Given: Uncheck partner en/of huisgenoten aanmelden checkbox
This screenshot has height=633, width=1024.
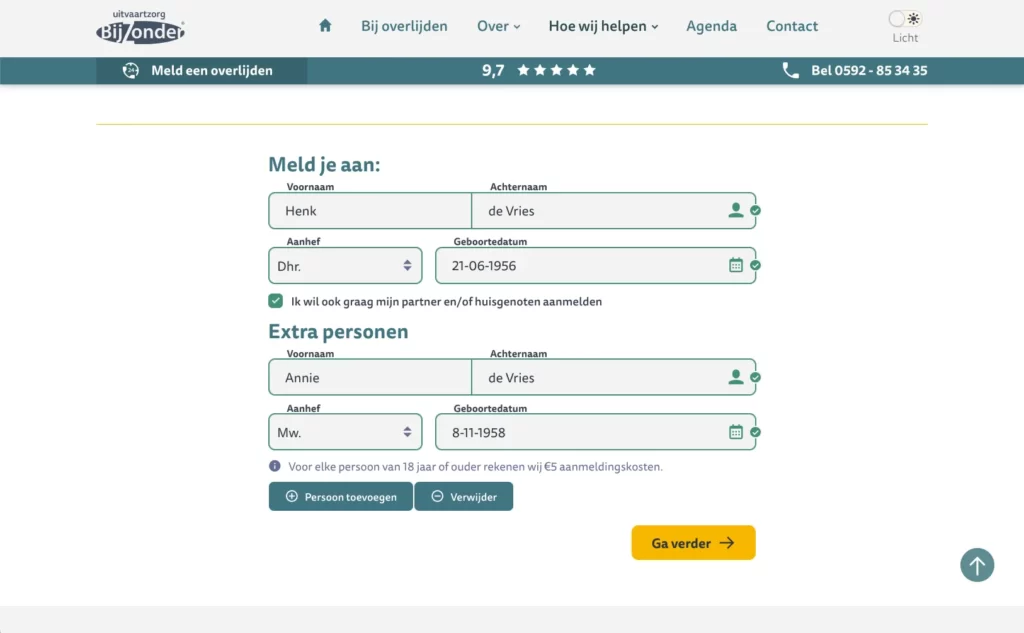Looking at the screenshot, I should 275,301.
